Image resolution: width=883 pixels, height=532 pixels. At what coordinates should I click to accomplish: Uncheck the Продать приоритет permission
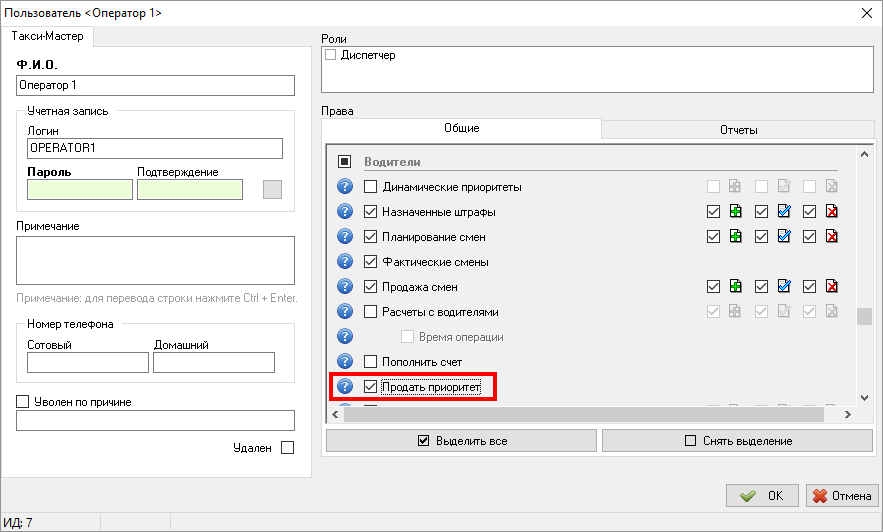(371, 386)
